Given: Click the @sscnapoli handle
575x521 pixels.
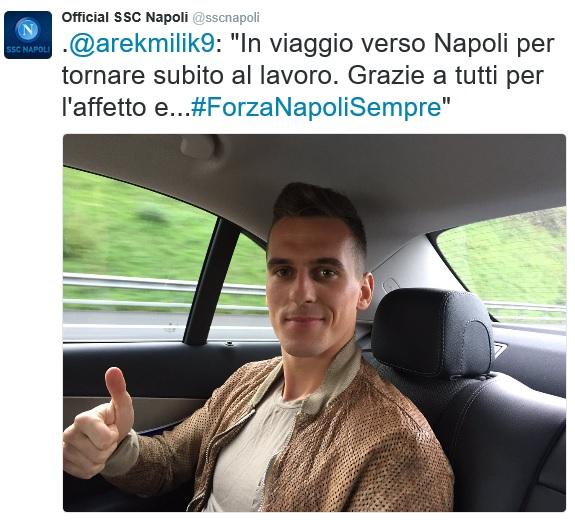Looking at the screenshot, I should coord(226,18).
